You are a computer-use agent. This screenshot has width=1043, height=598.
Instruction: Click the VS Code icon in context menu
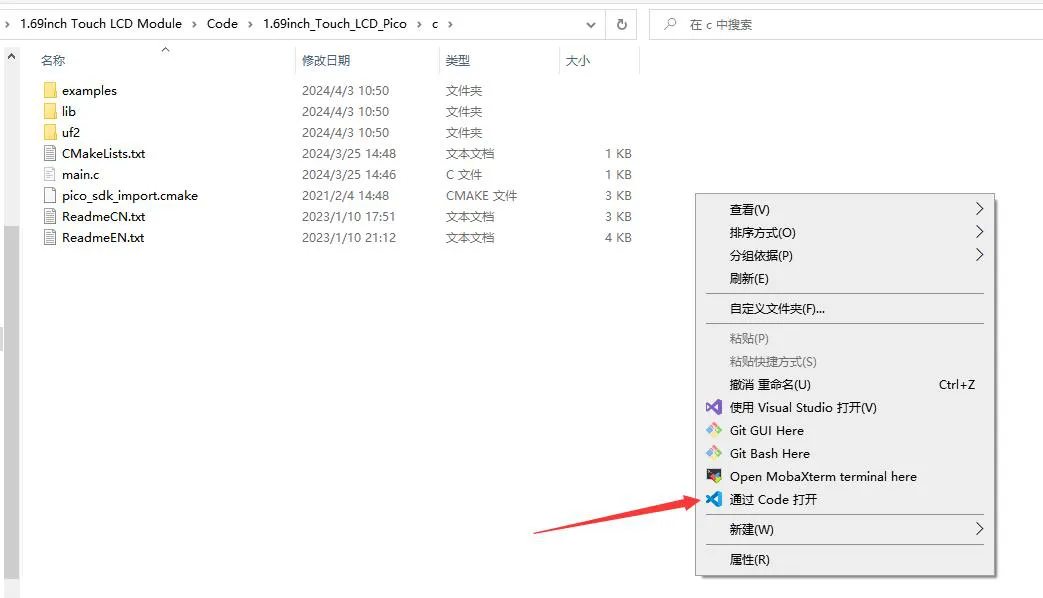pyautogui.click(x=714, y=499)
